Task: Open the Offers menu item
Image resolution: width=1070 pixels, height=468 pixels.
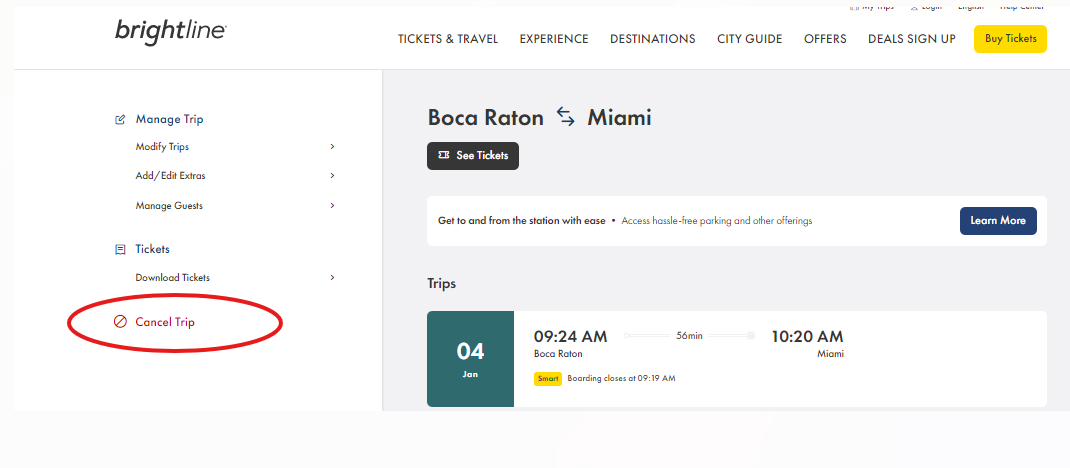Action: coord(825,39)
